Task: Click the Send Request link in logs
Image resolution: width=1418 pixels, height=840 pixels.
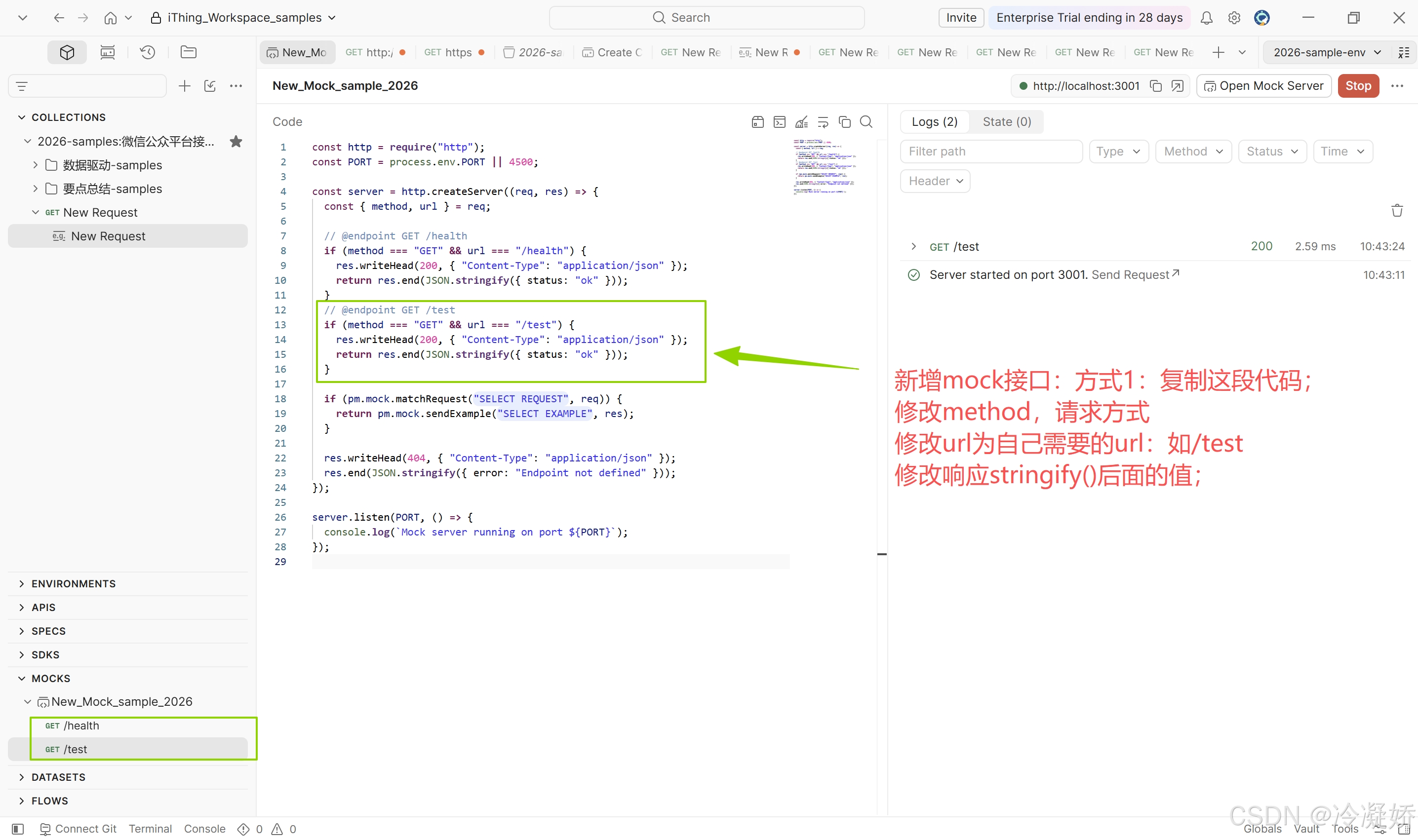Action: [x=1135, y=274]
